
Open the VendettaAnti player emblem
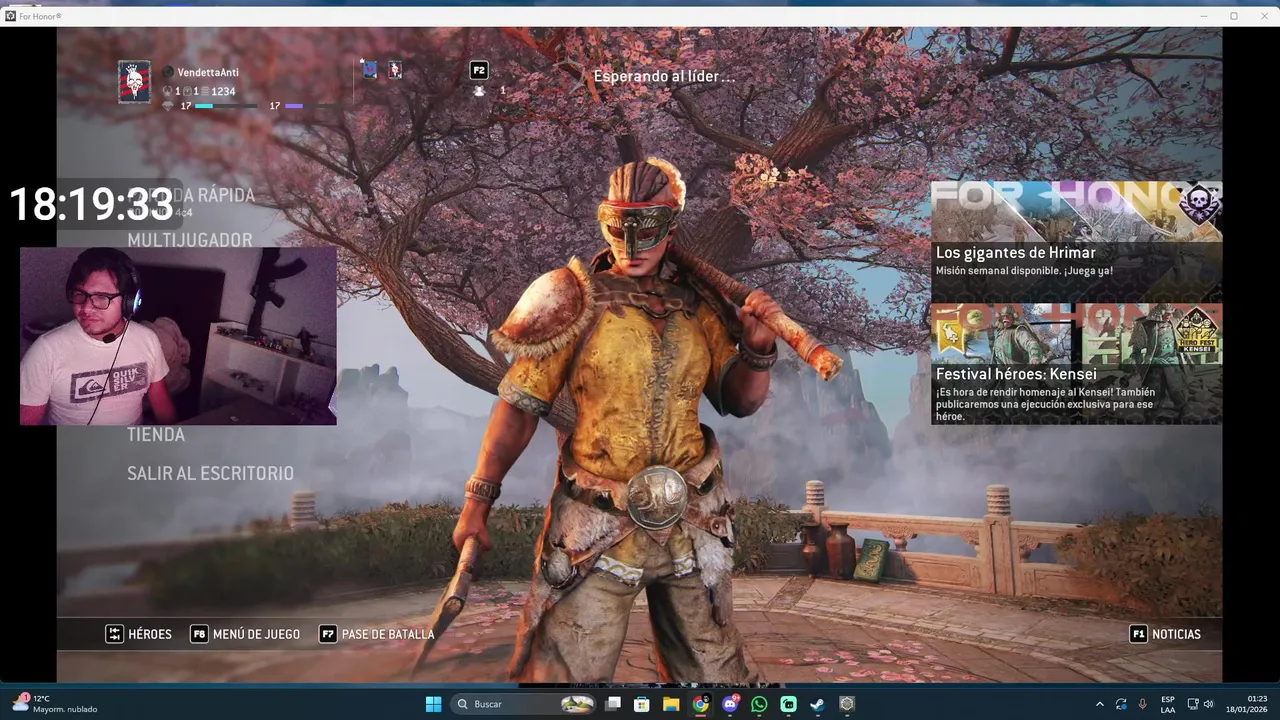pyautogui.click(x=134, y=82)
